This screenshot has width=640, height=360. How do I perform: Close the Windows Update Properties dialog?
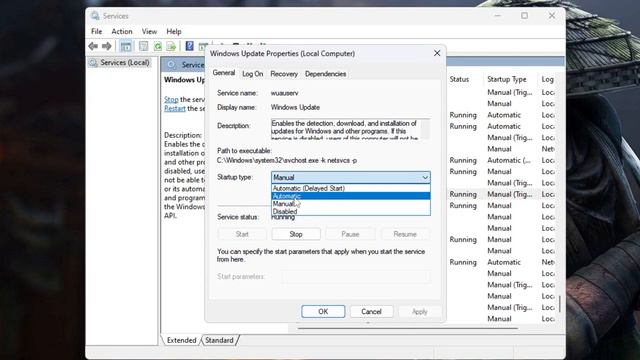coord(437,53)
